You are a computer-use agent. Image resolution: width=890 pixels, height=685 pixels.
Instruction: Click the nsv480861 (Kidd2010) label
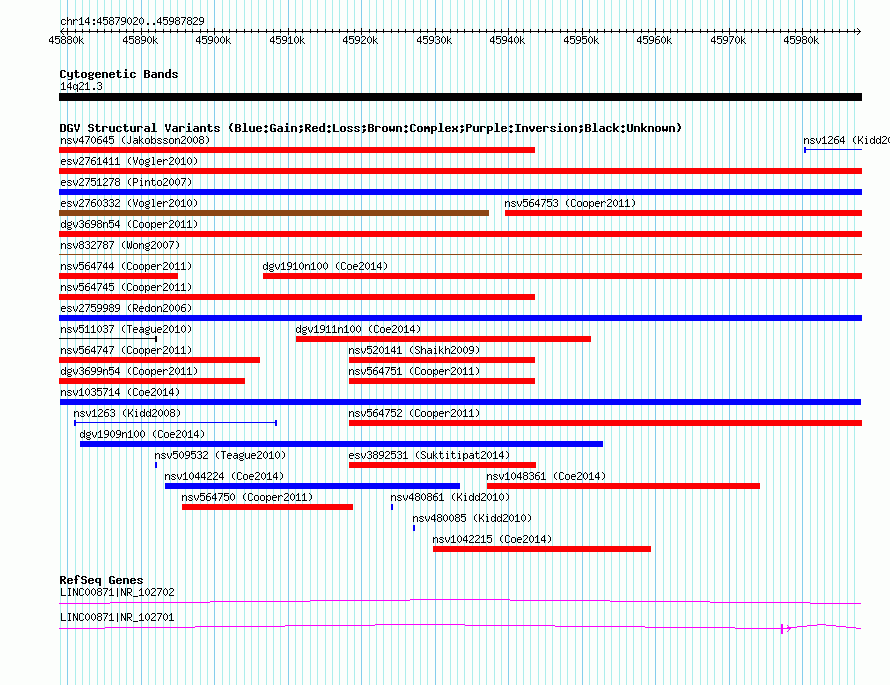tap(450, 497)
